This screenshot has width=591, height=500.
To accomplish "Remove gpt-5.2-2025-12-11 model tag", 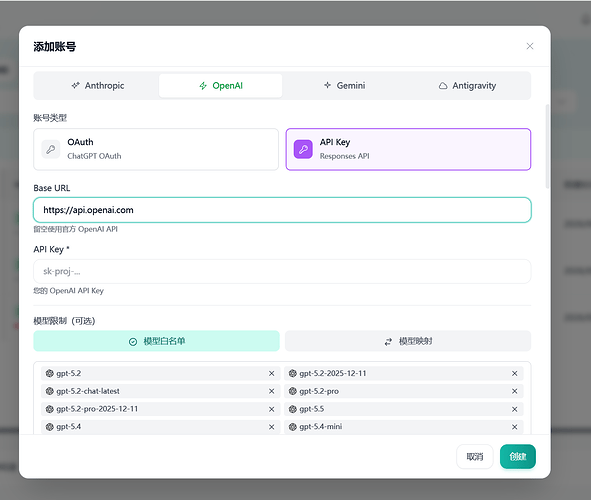I will [514, 373].
